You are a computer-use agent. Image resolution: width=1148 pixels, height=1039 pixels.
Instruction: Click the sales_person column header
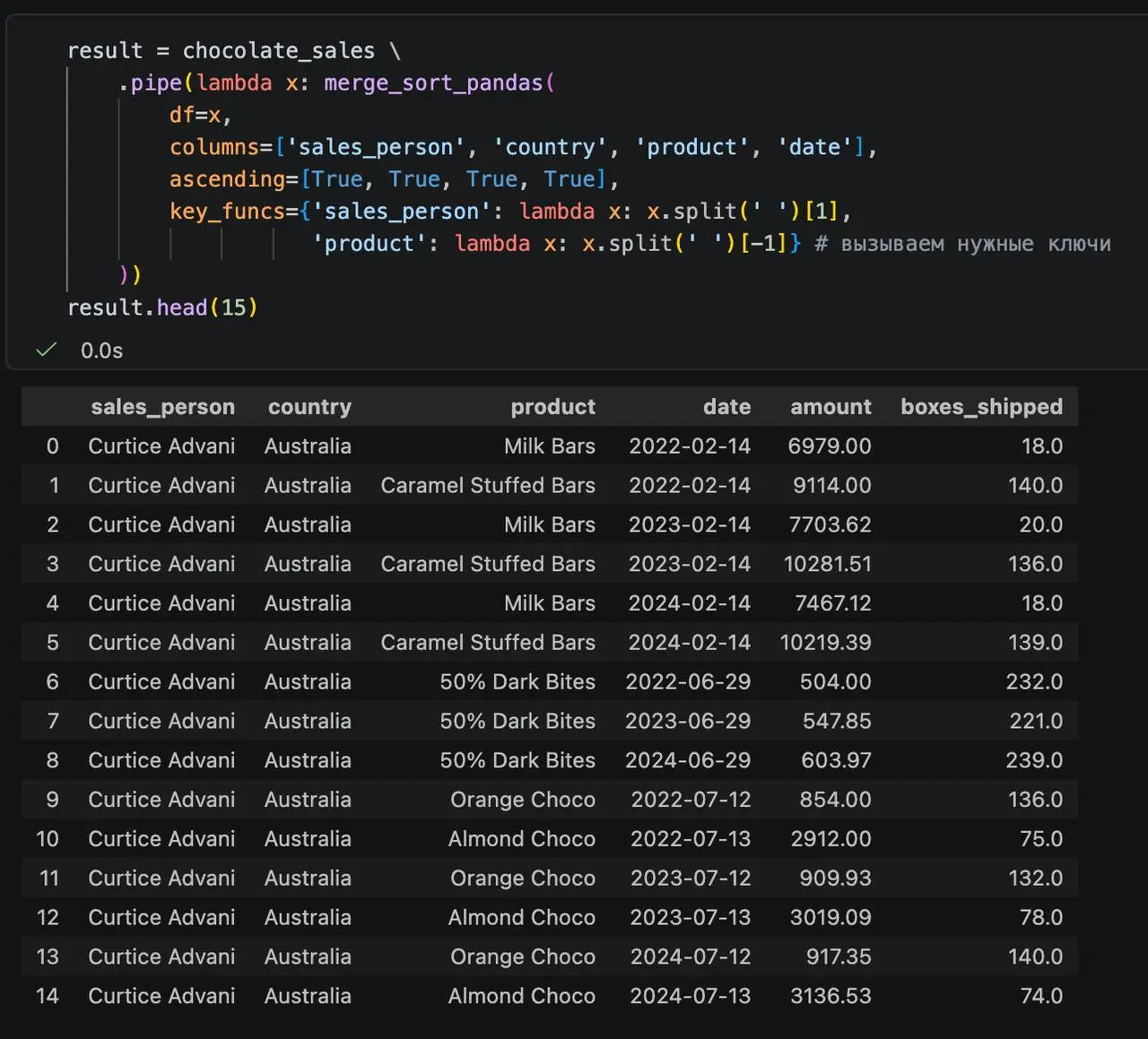click(162, 407)
